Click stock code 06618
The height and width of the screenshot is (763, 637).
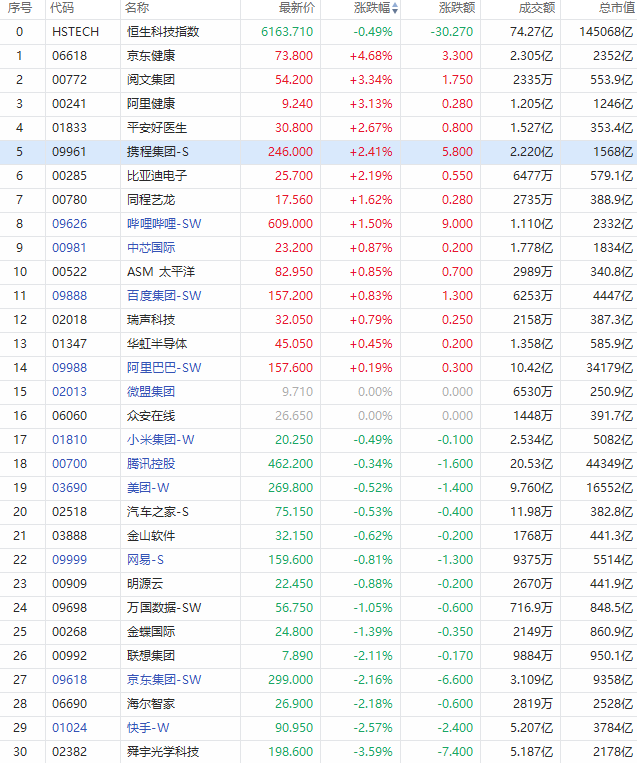pyautogui.click(x=70, y=56)
